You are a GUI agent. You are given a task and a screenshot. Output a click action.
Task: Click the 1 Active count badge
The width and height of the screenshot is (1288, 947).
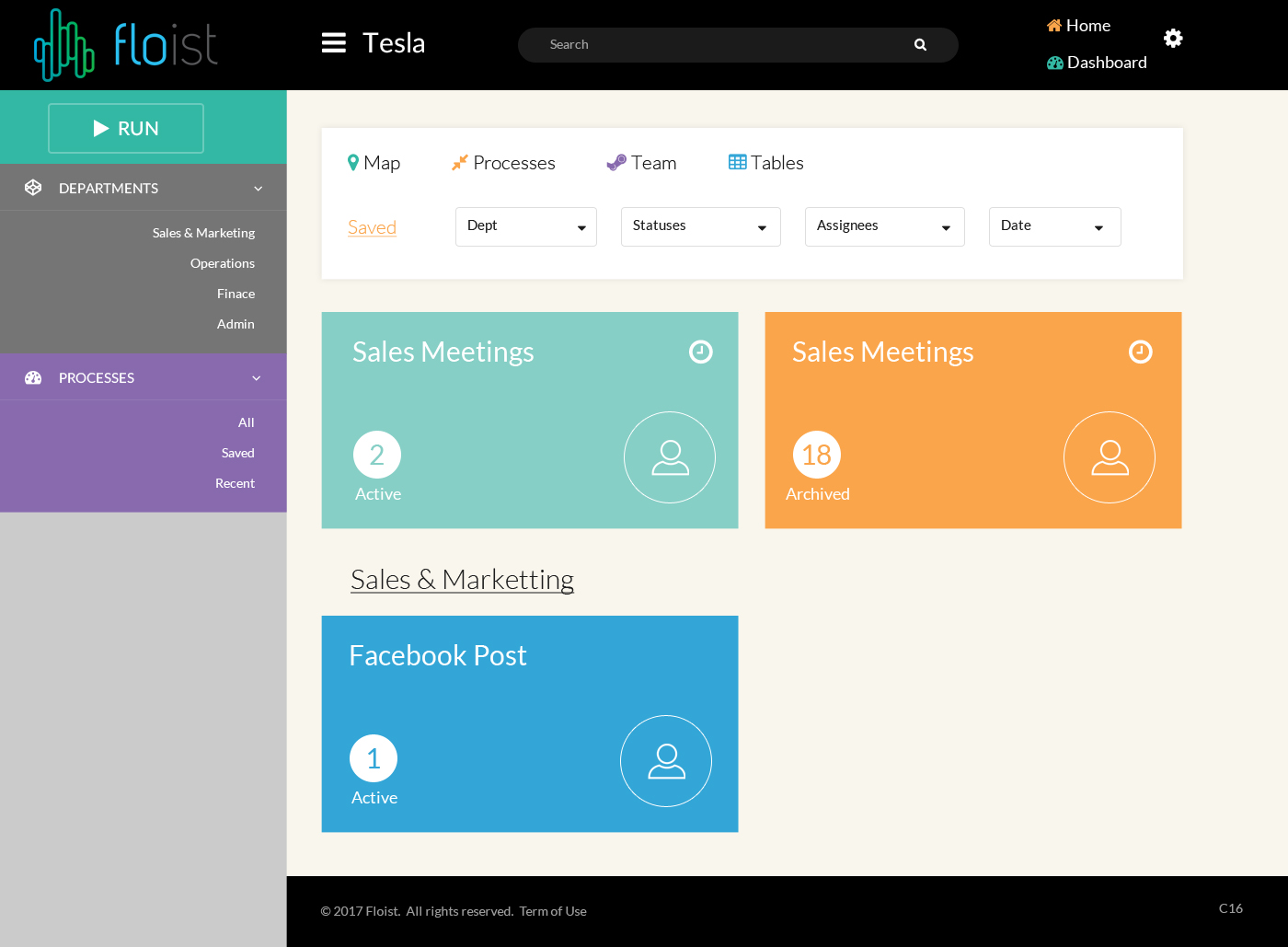[x=374, y=758]
